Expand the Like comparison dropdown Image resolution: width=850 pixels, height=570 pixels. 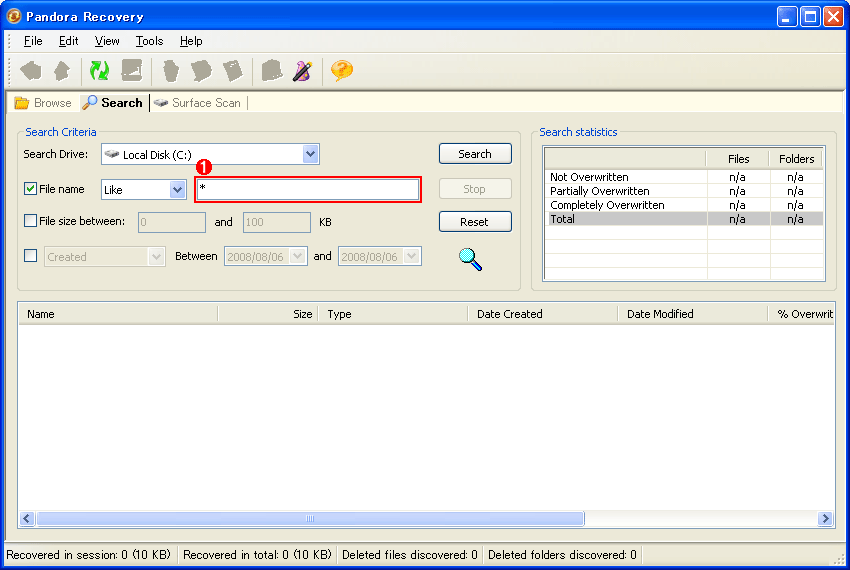(x=177, y=190)
